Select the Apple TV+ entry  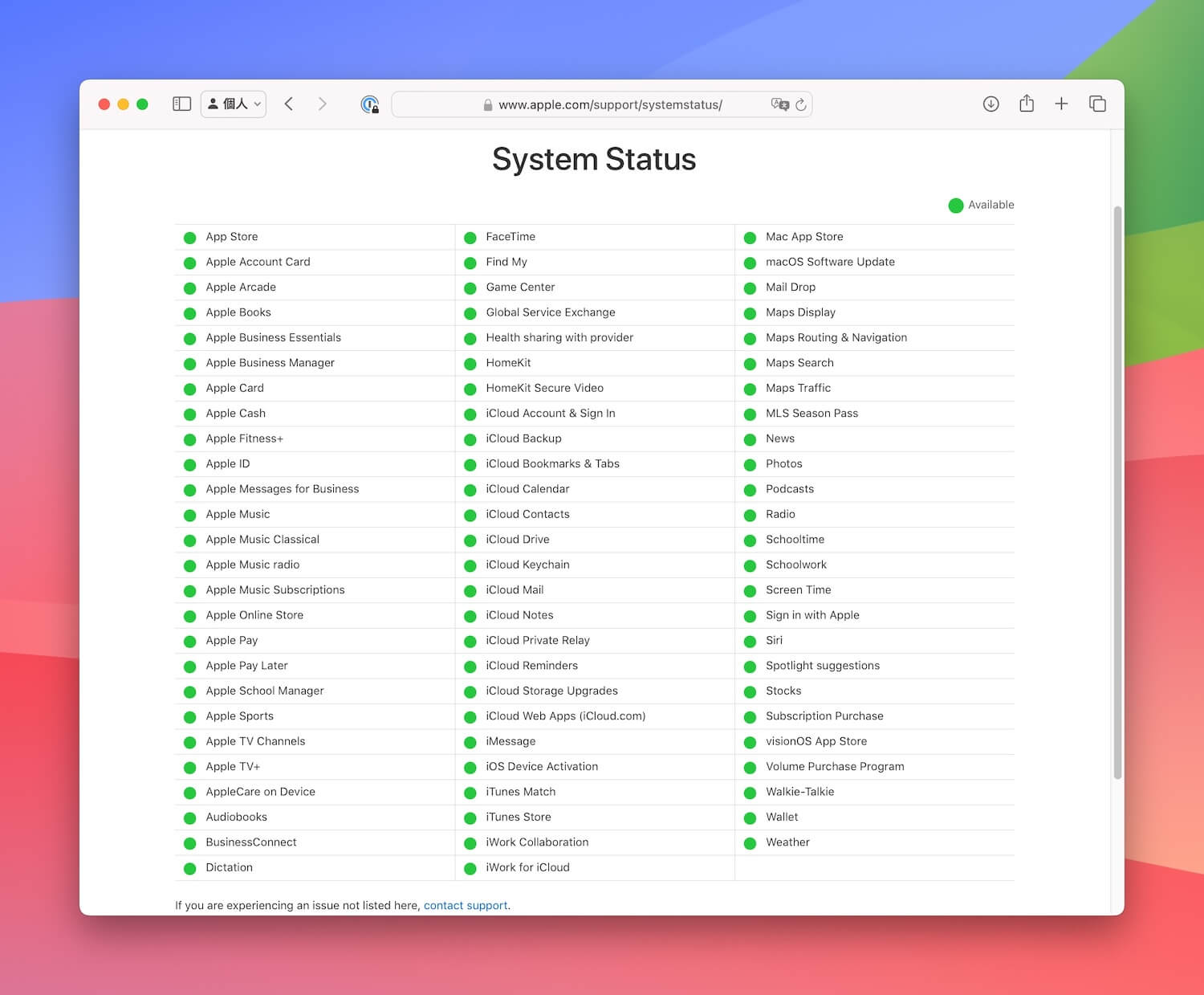point(233,766)
